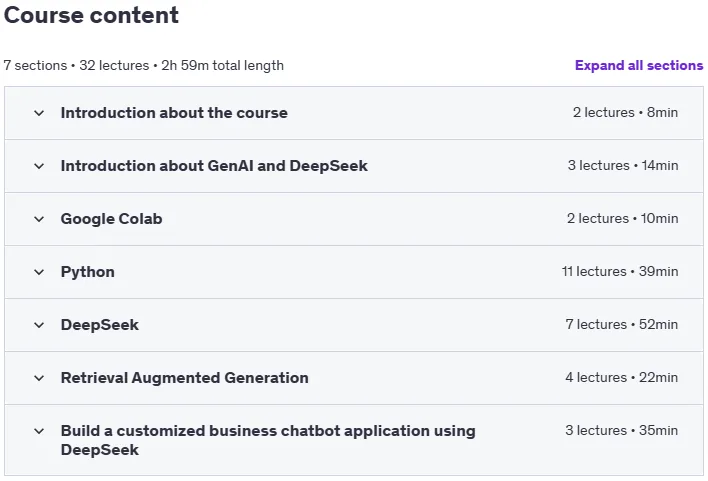Expand chevron beside Introduction about GenAI and DeepSeek
Screen dimensions: 708x481
[x=39, y=166]
